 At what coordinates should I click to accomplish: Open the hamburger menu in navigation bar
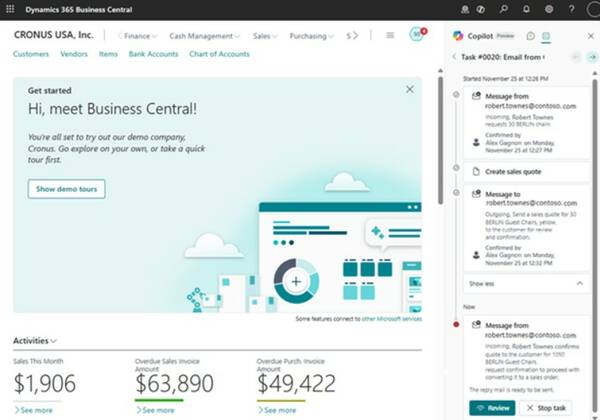pos(390,35)
